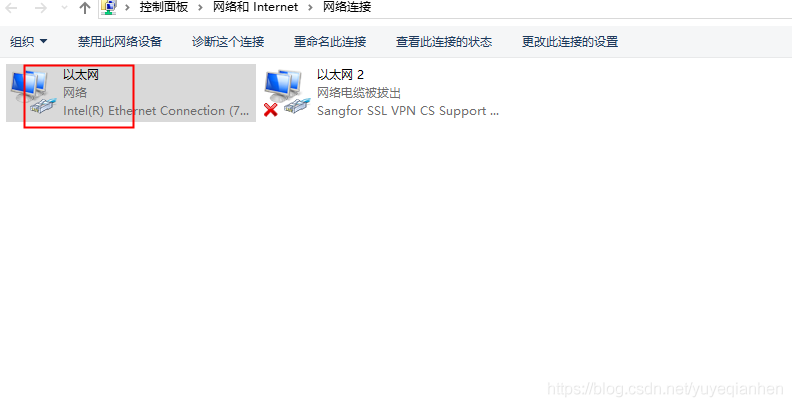The height and width of the screenshot is (407, 792).
Task: Click 查看此连接的状态
Action: click(x=444, y=41)
